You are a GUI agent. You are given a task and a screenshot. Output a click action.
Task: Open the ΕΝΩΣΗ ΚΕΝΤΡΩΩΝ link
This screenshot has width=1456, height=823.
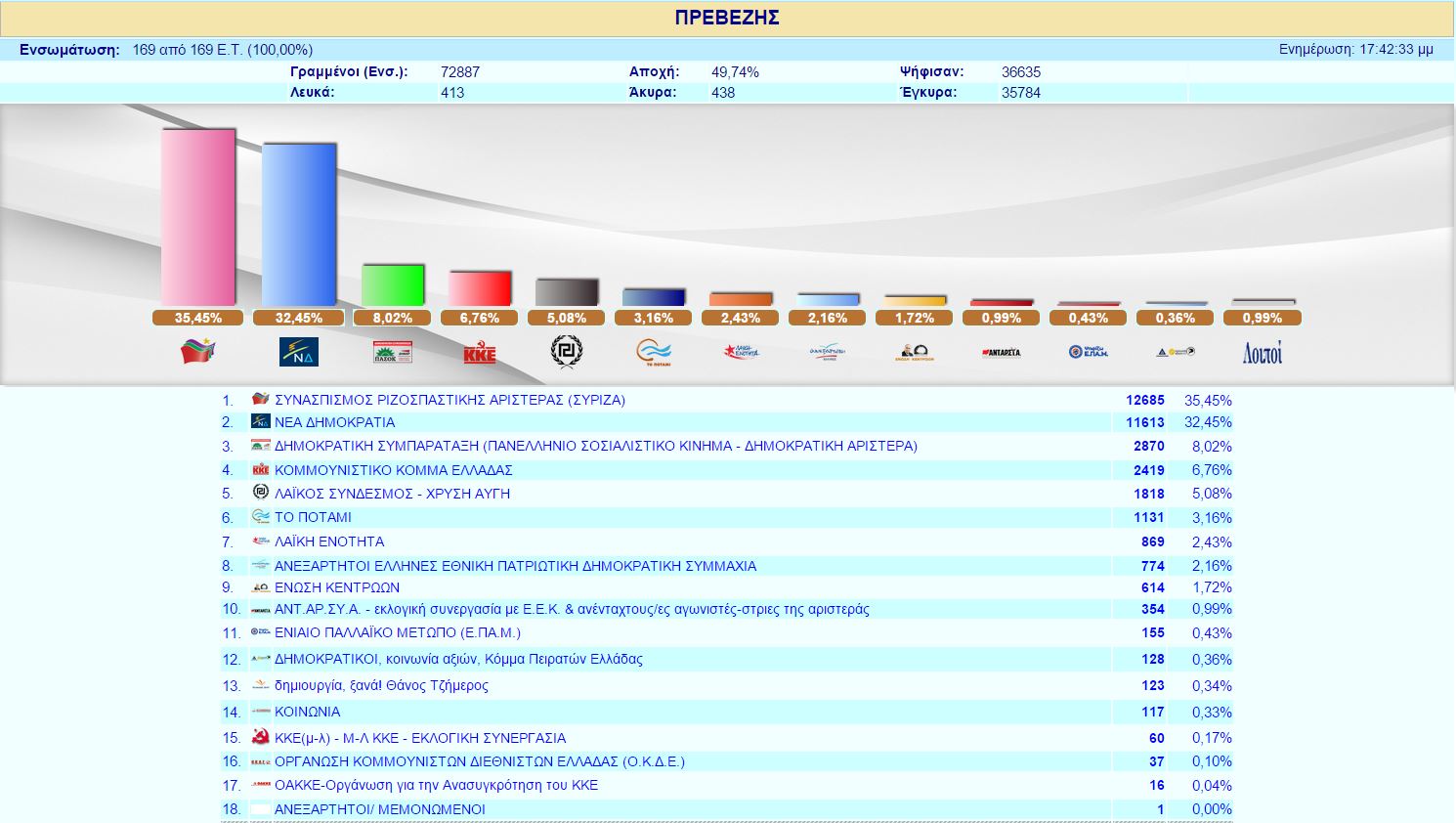pos(337,587)
